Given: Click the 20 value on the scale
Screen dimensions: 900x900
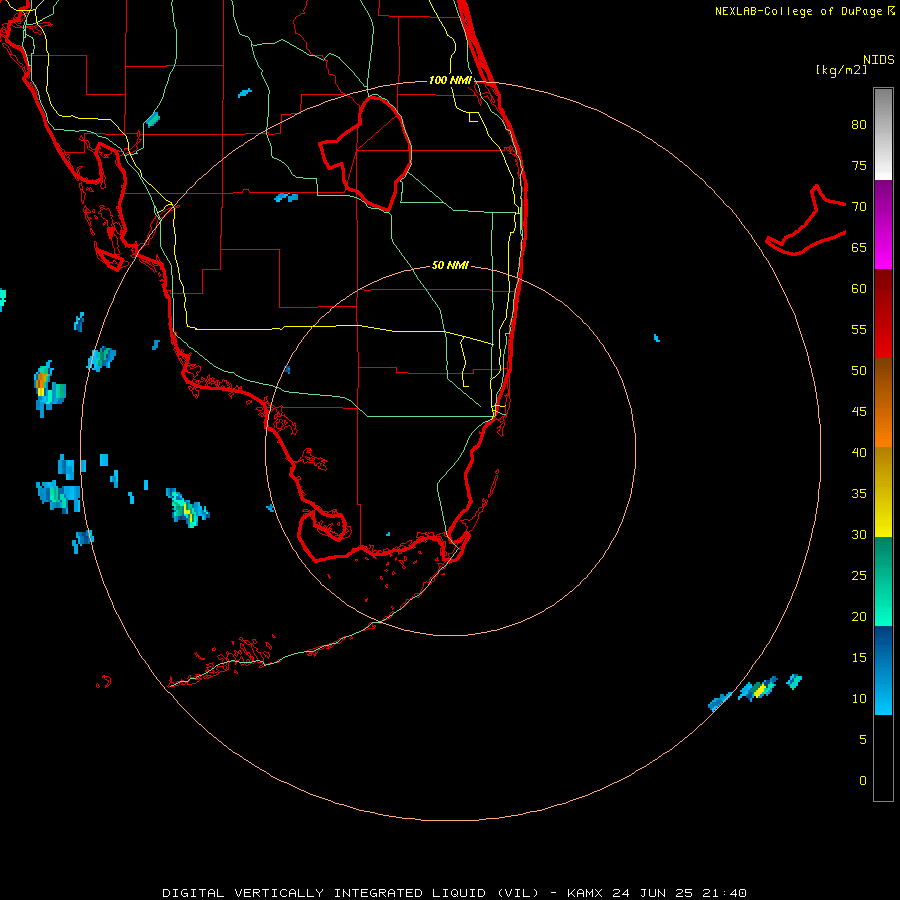Looking at the screenshot, I should click(859, 616).
